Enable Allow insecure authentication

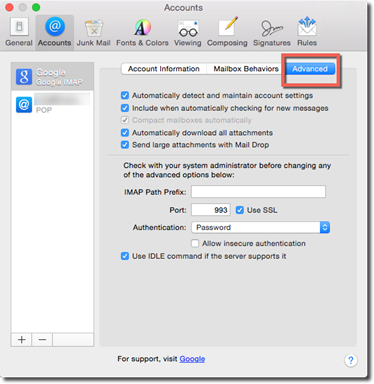(195, 243)
